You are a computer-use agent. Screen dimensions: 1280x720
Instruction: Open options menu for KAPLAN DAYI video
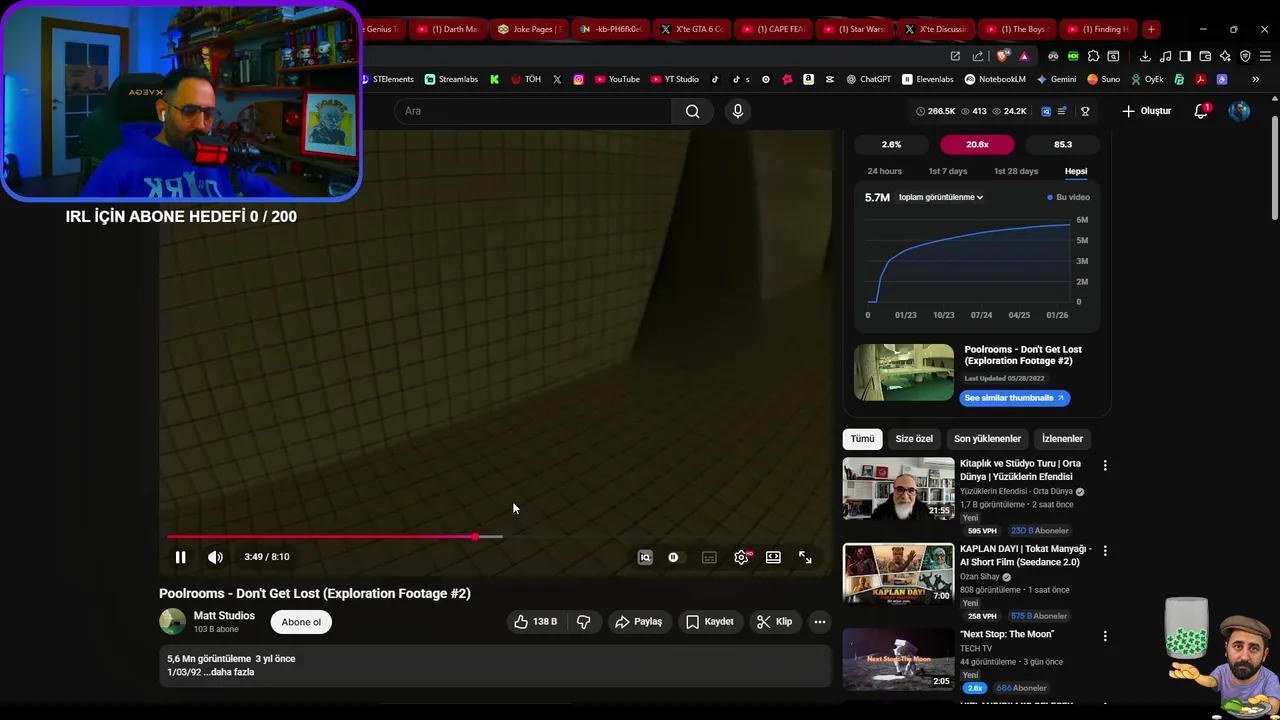coord(1105,550)
